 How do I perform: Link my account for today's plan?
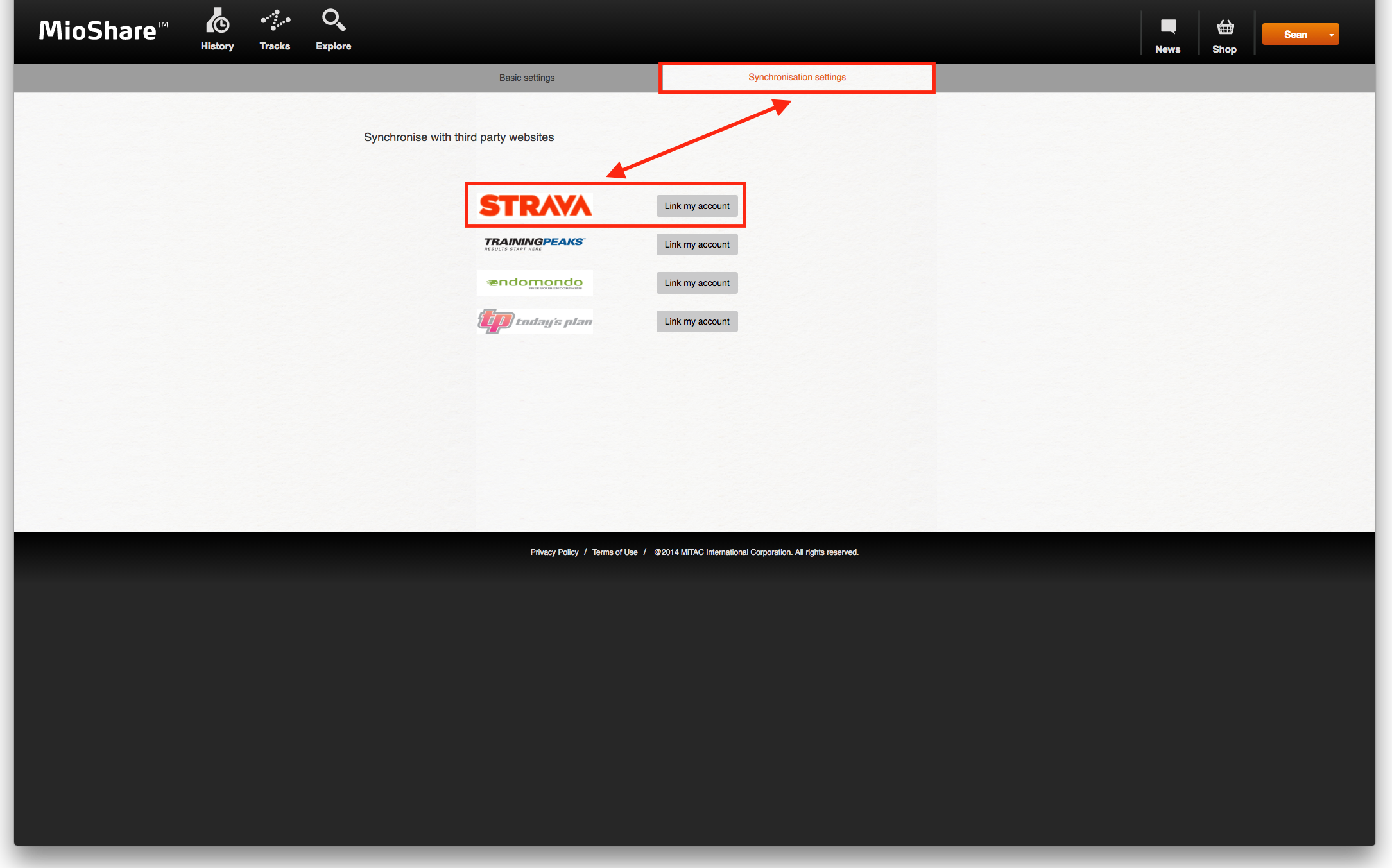pos(697,321)
